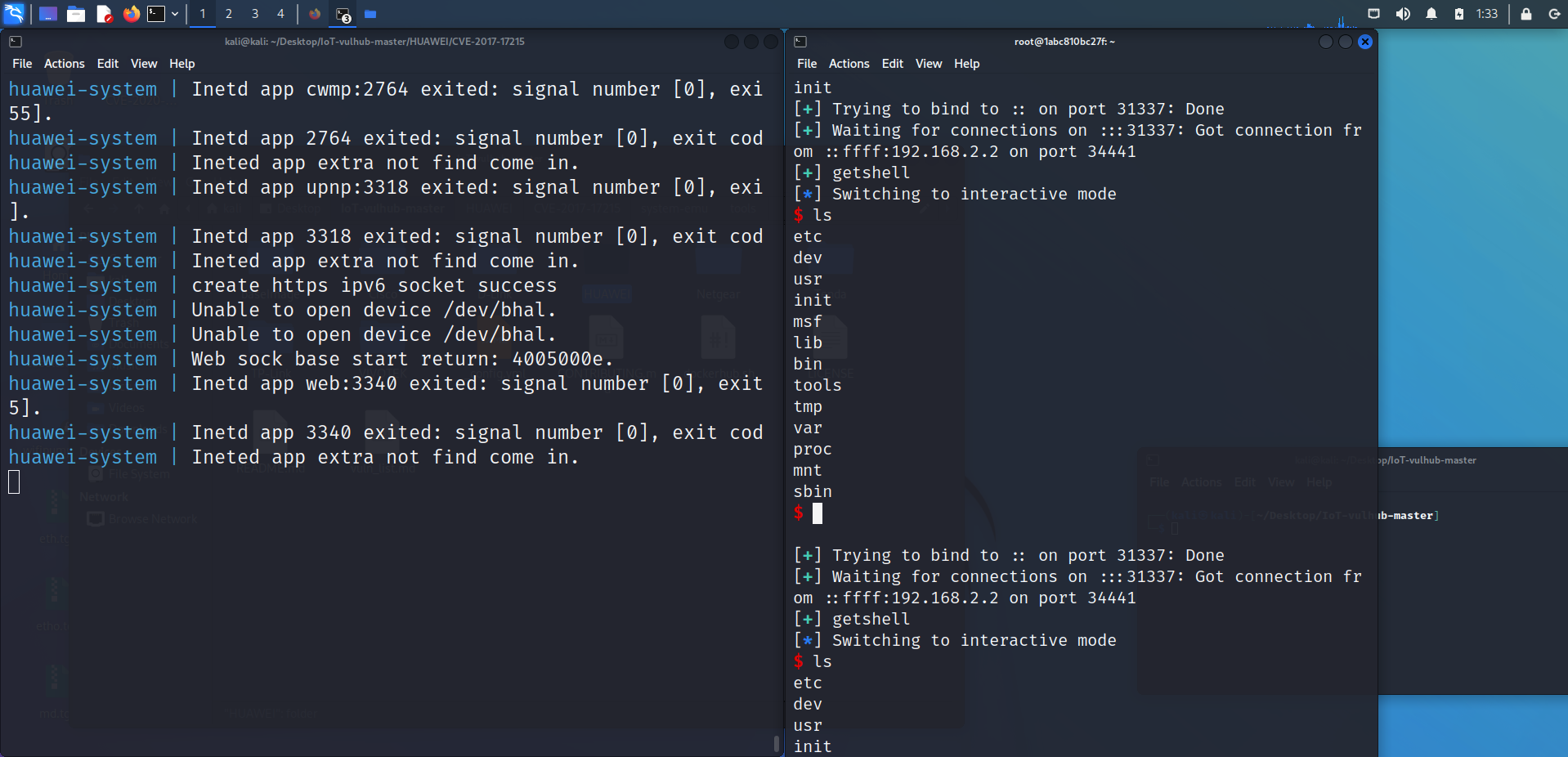Open Help menu in root terminal window
The image size is (1568, 757).
click(x=967, y=64)
